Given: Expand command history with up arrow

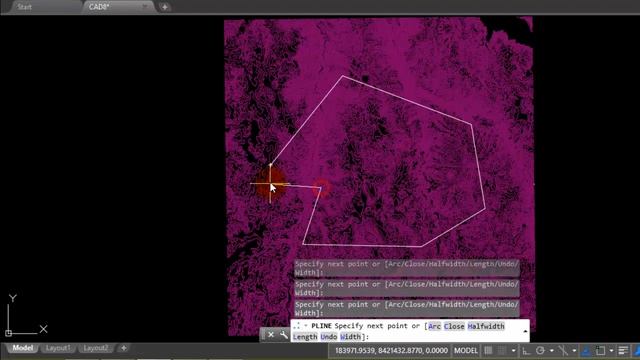Looking at the screenshot, I should click(525, 331).
